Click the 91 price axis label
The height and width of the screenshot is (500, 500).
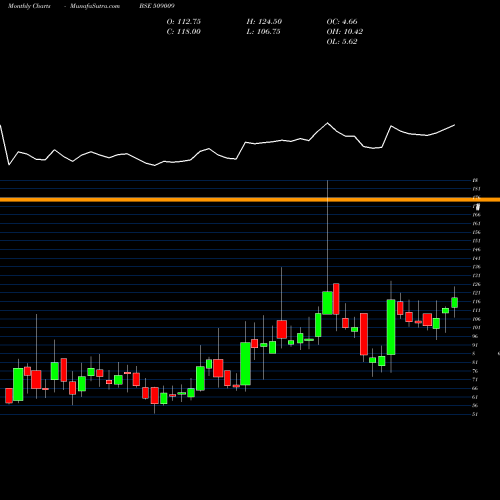475,345
